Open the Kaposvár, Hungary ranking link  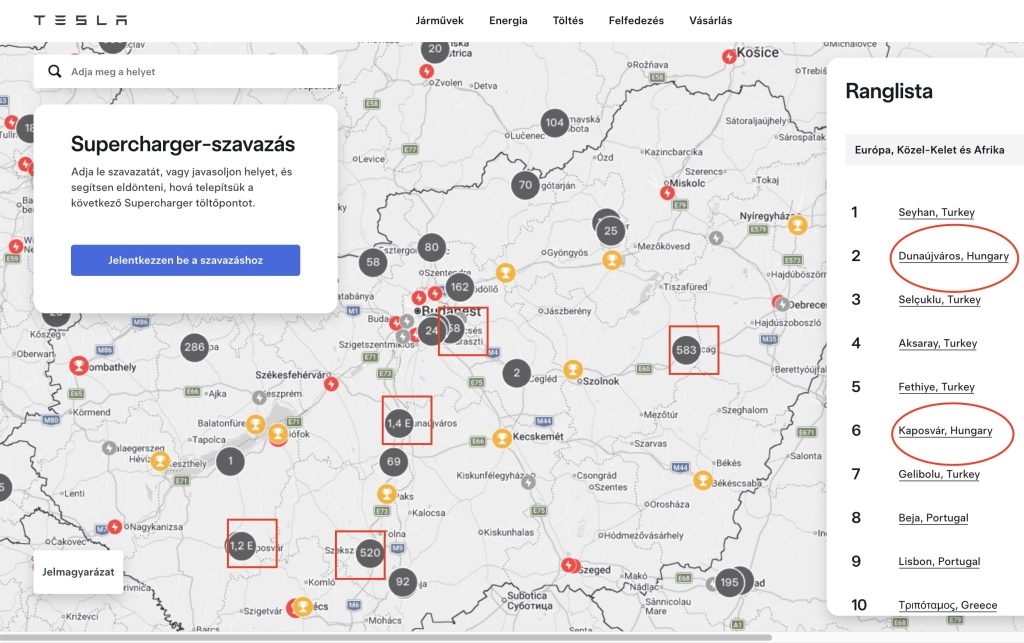pos(945,430)
